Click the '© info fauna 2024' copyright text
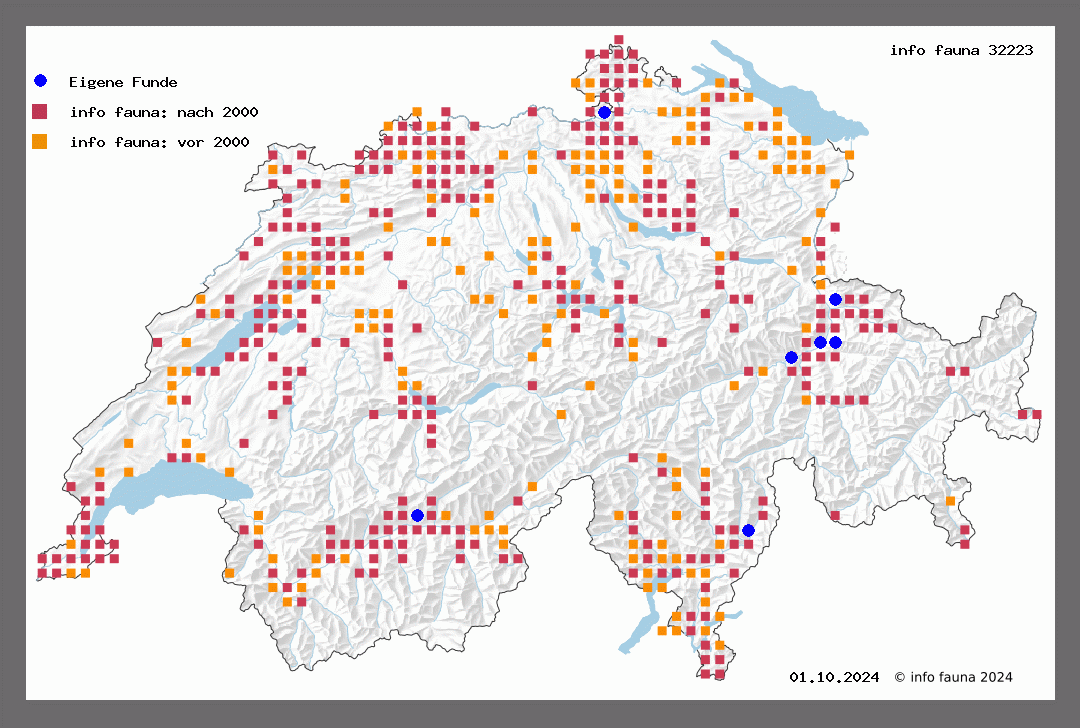This screenshot has height=728, width=1080. (953, 677)
